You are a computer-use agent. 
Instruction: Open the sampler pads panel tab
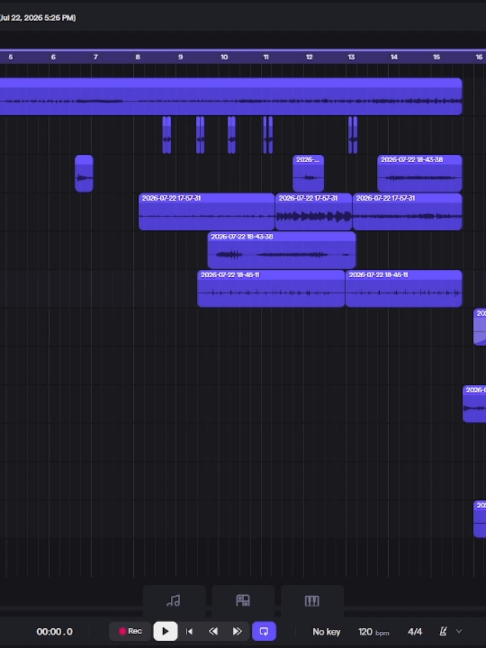click(x=243, y=600)
